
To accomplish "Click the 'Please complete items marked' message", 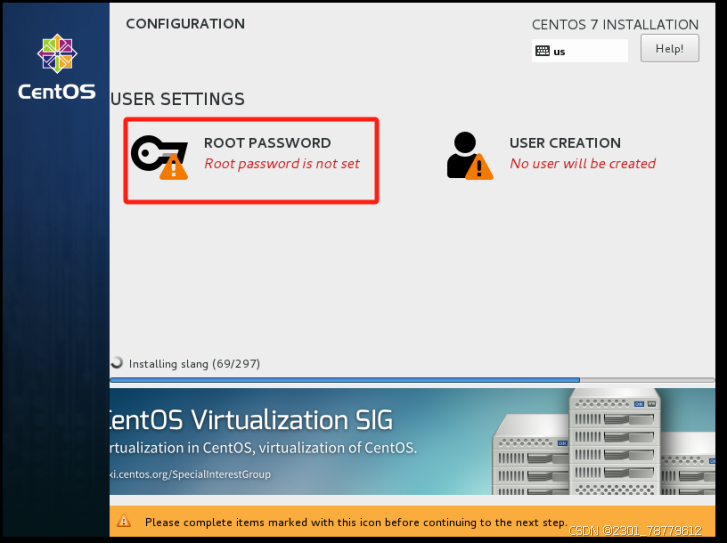I will click(356, 522).
